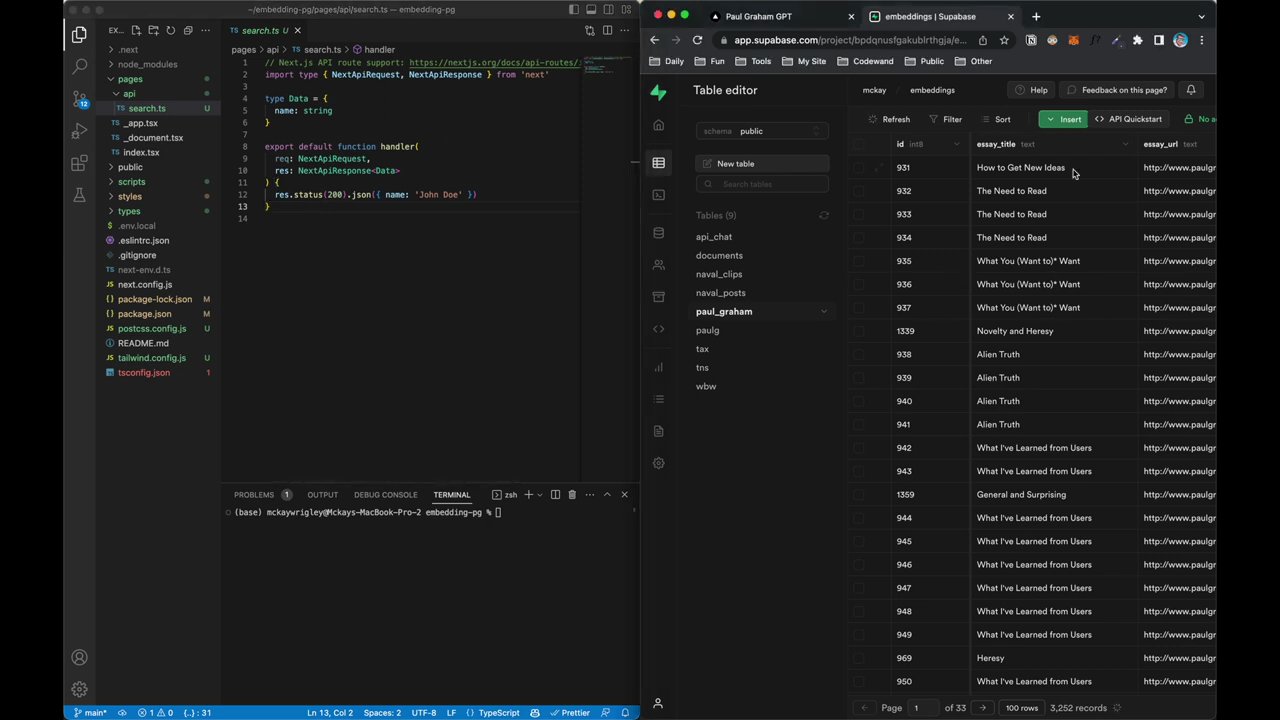The image size is (1280, 720).
Task: Tick the checkbox for row 931
Action: 859,168
